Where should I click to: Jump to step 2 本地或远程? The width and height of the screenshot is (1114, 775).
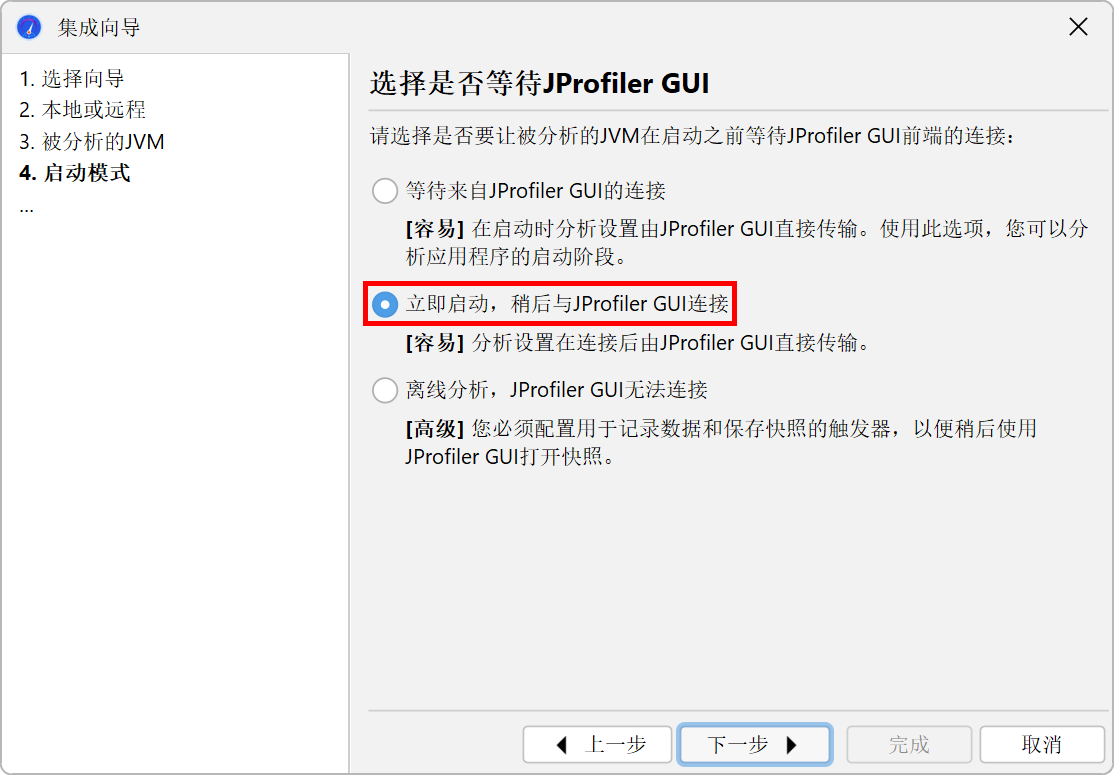coord(82,109)
